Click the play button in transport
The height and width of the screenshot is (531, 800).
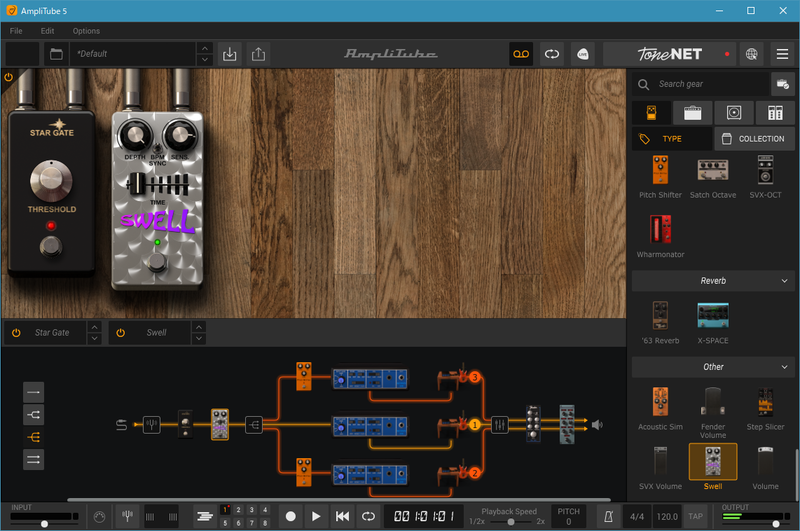click(x=316, y=517)
